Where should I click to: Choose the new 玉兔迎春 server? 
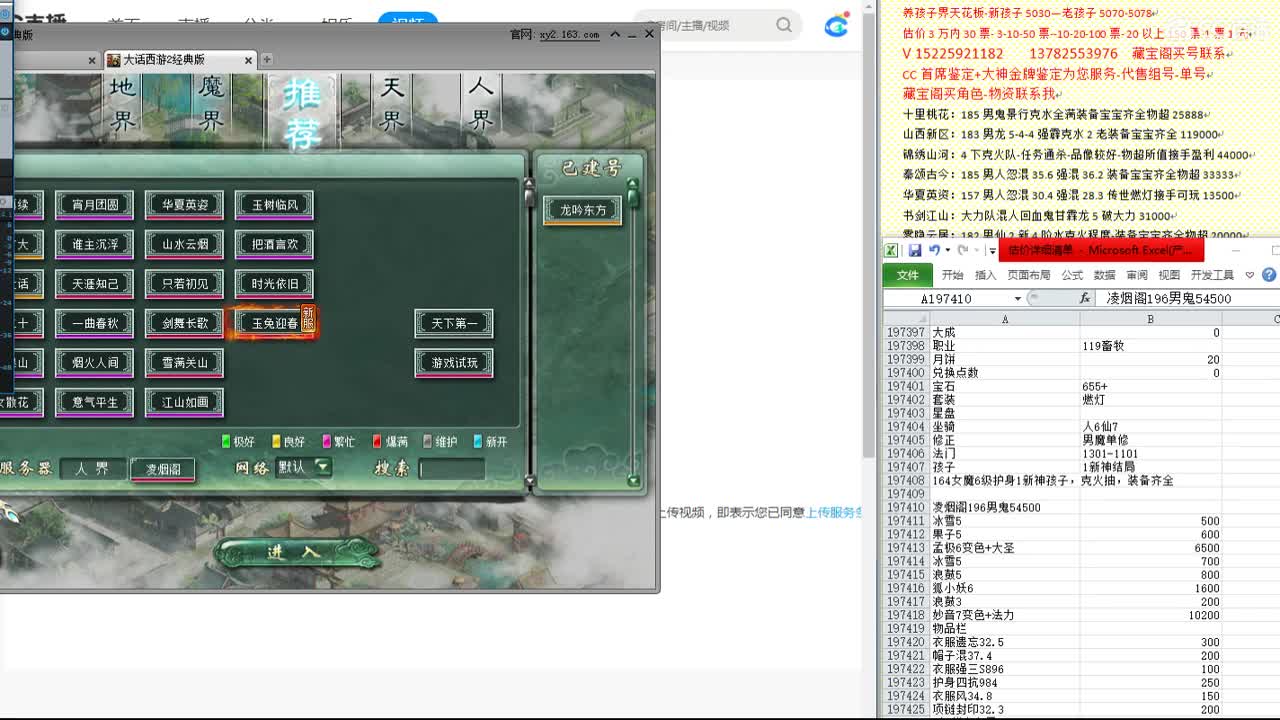(x=275, y=323)
